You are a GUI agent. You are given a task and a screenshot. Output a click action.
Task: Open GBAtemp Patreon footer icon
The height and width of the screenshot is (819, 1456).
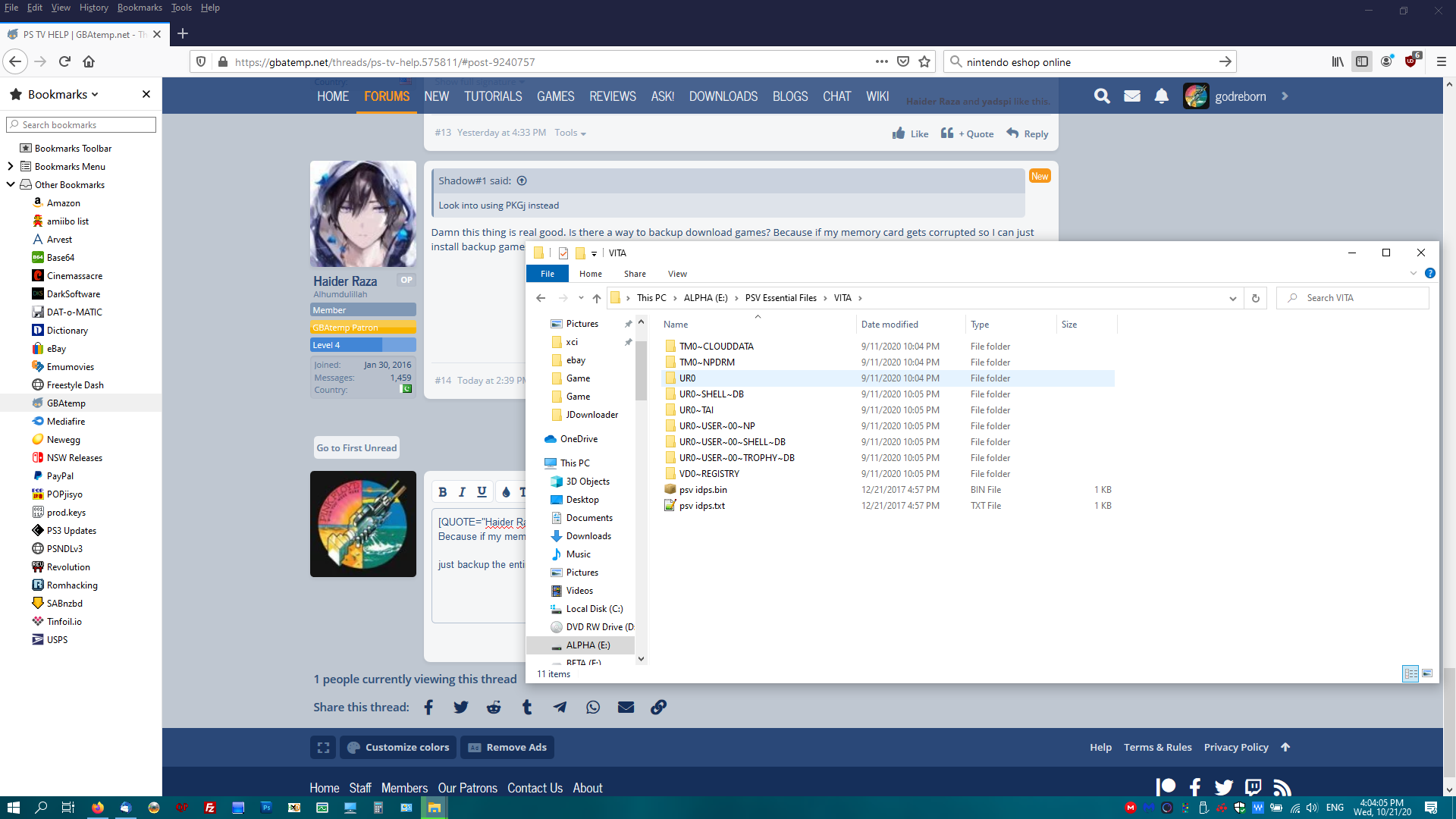click(x=1166, y=786)
